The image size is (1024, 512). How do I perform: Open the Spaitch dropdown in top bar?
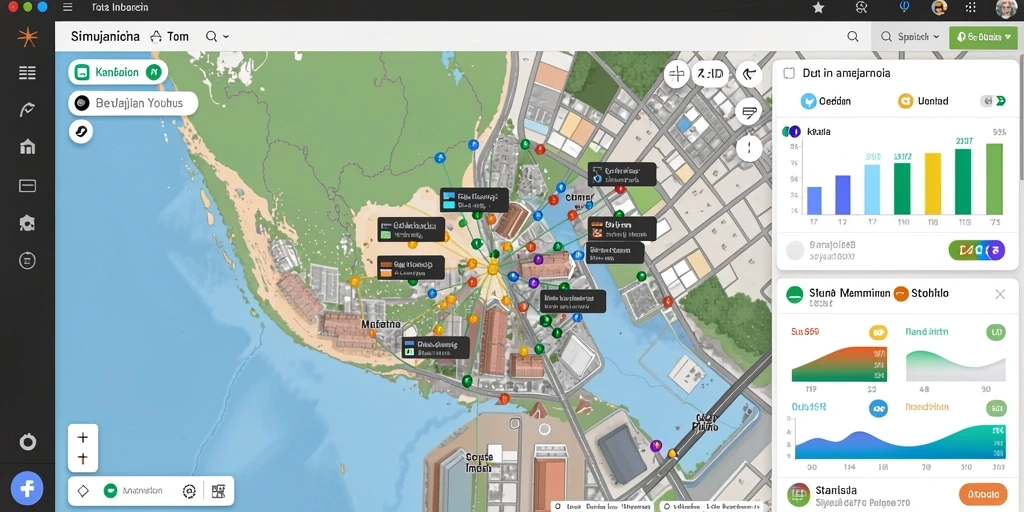click(x=910, y=37)
